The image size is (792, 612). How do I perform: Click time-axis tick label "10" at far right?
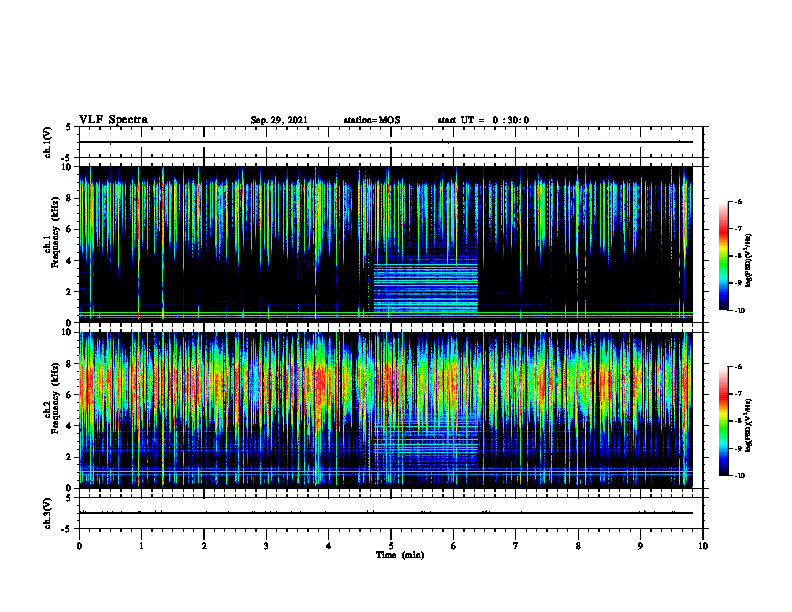(703, 546)
